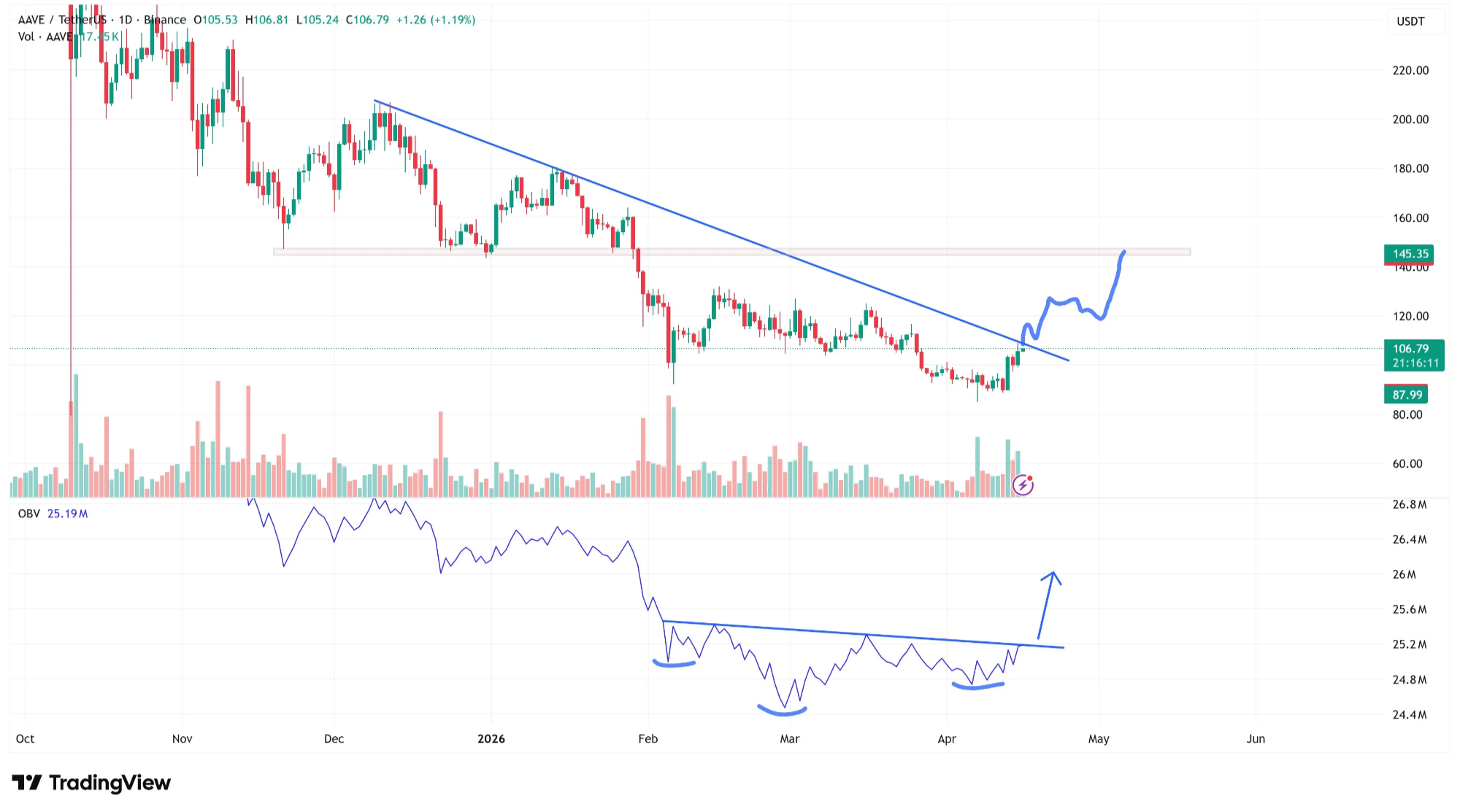This screenshot has width=1460, height=812.
Task: Click the 220.00 price axis label
Action: (x=1410, y=70)
